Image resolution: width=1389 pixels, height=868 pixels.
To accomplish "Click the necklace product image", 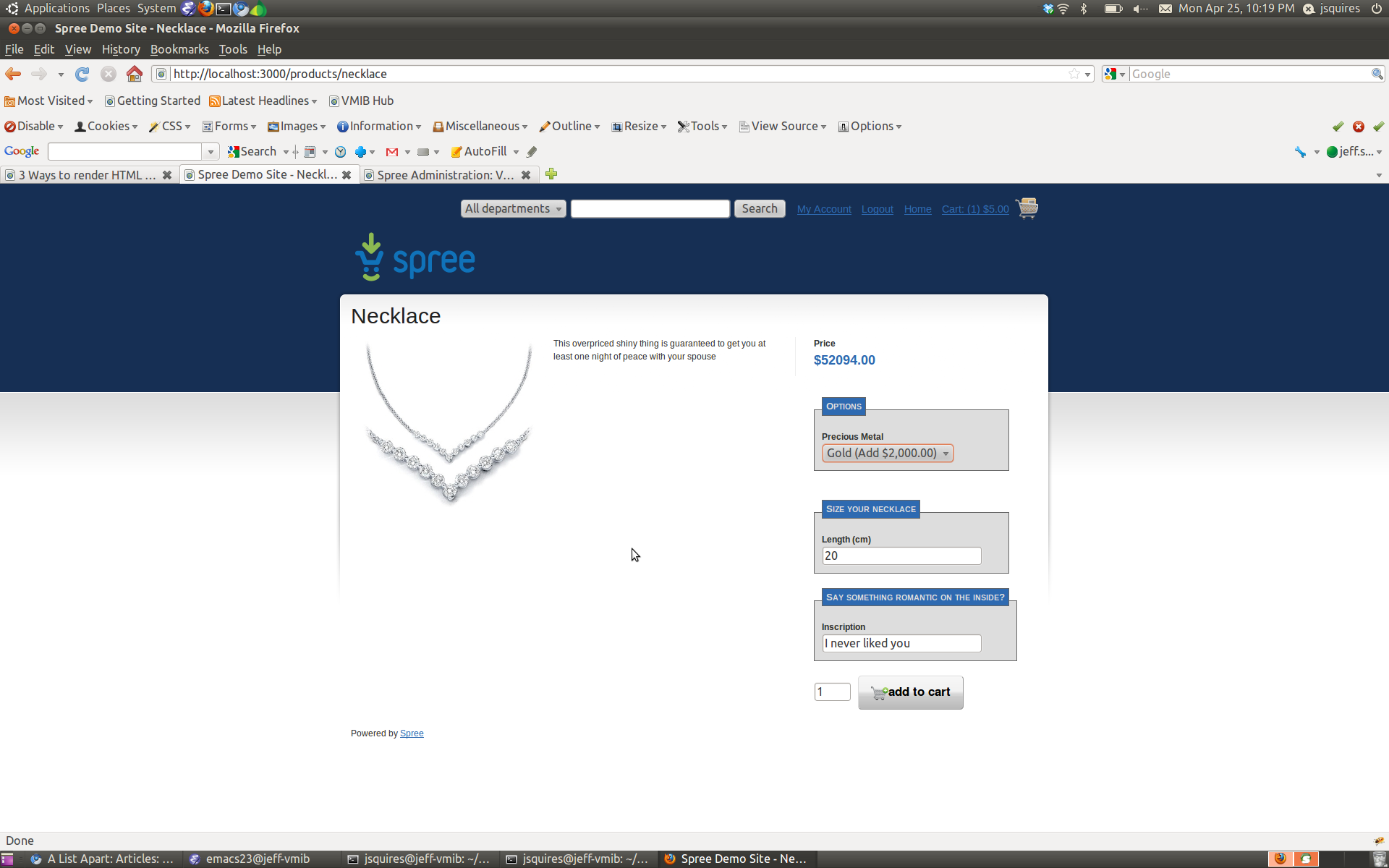I will 448,424.
